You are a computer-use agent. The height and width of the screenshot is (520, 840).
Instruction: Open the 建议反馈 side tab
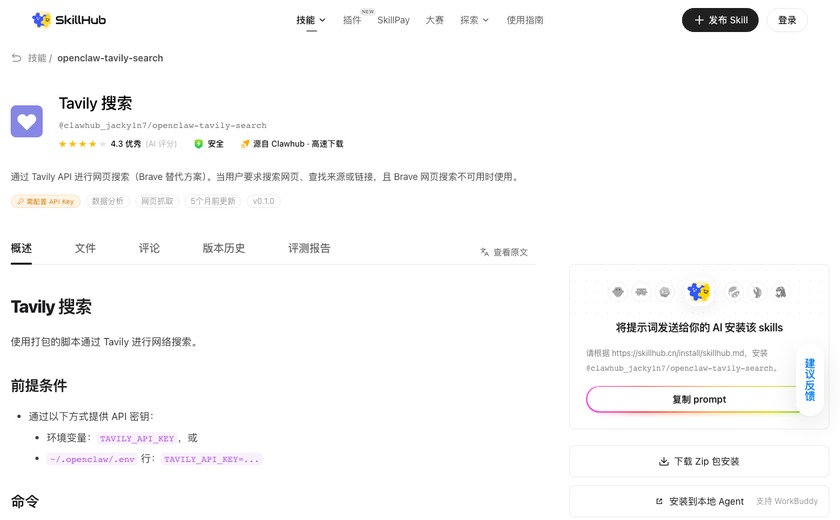[x=810, y=380]
